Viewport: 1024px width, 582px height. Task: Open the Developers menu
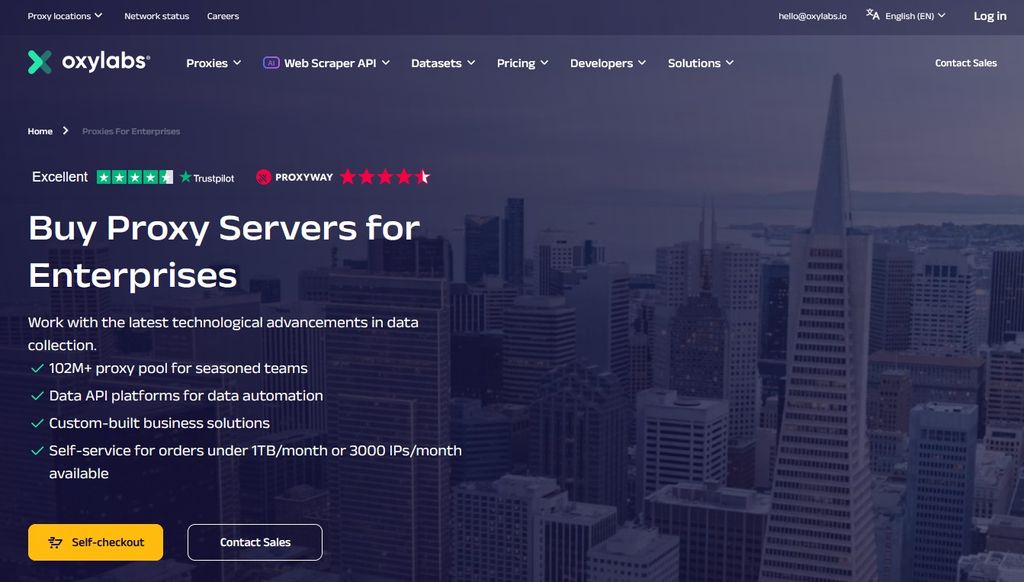(607, 62)
